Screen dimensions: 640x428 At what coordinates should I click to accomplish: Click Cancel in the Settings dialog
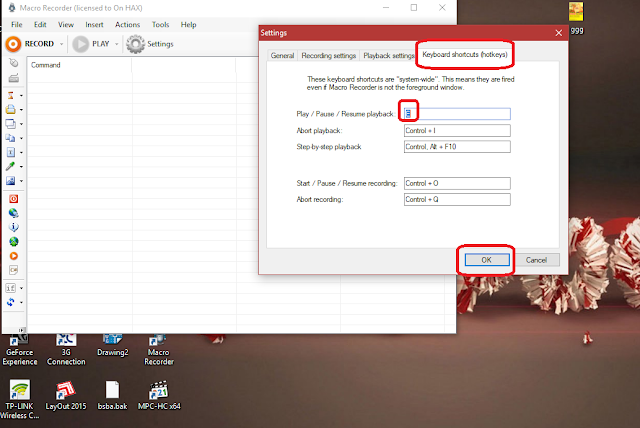point(536,260)
